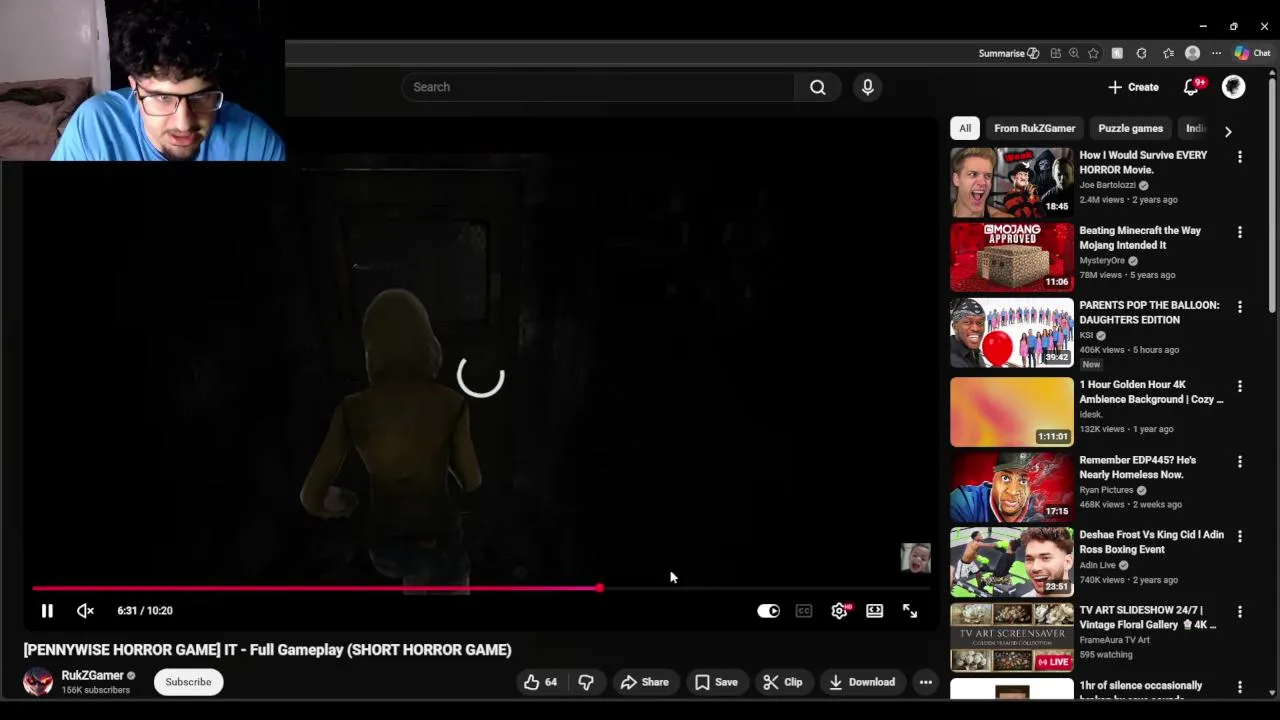Click the browser zoom magnifier icon
The width and height of the screenshot is (1280, 720).
click(x=1074, y=54)
